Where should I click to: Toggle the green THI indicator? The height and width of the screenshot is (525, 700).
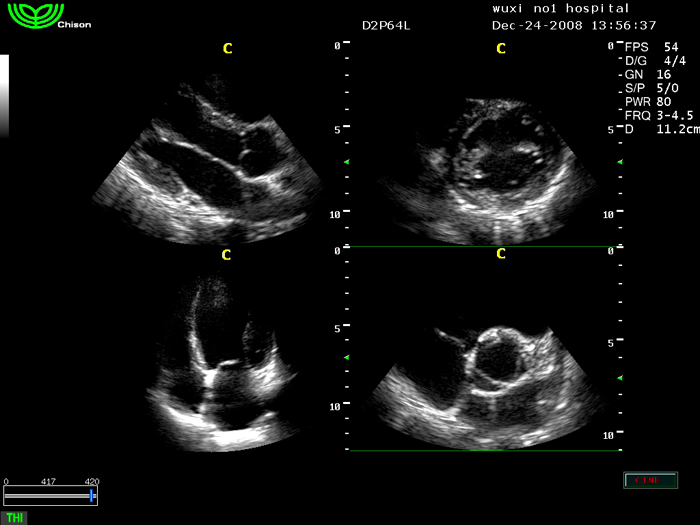pos(14,517)
